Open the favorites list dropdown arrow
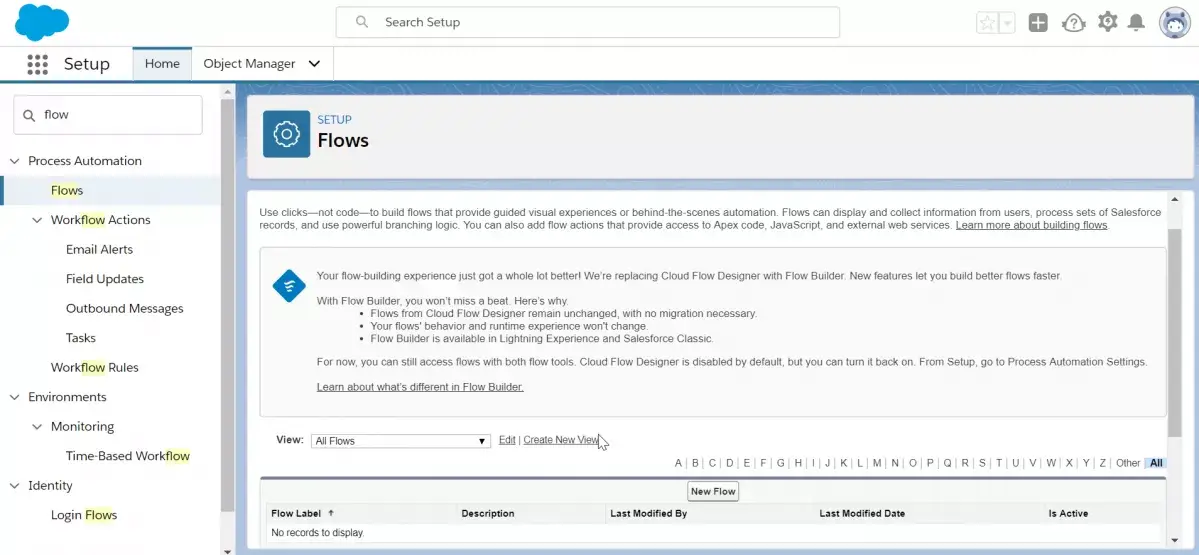Screen dimensions: 1199x555 pos(1007,23)
